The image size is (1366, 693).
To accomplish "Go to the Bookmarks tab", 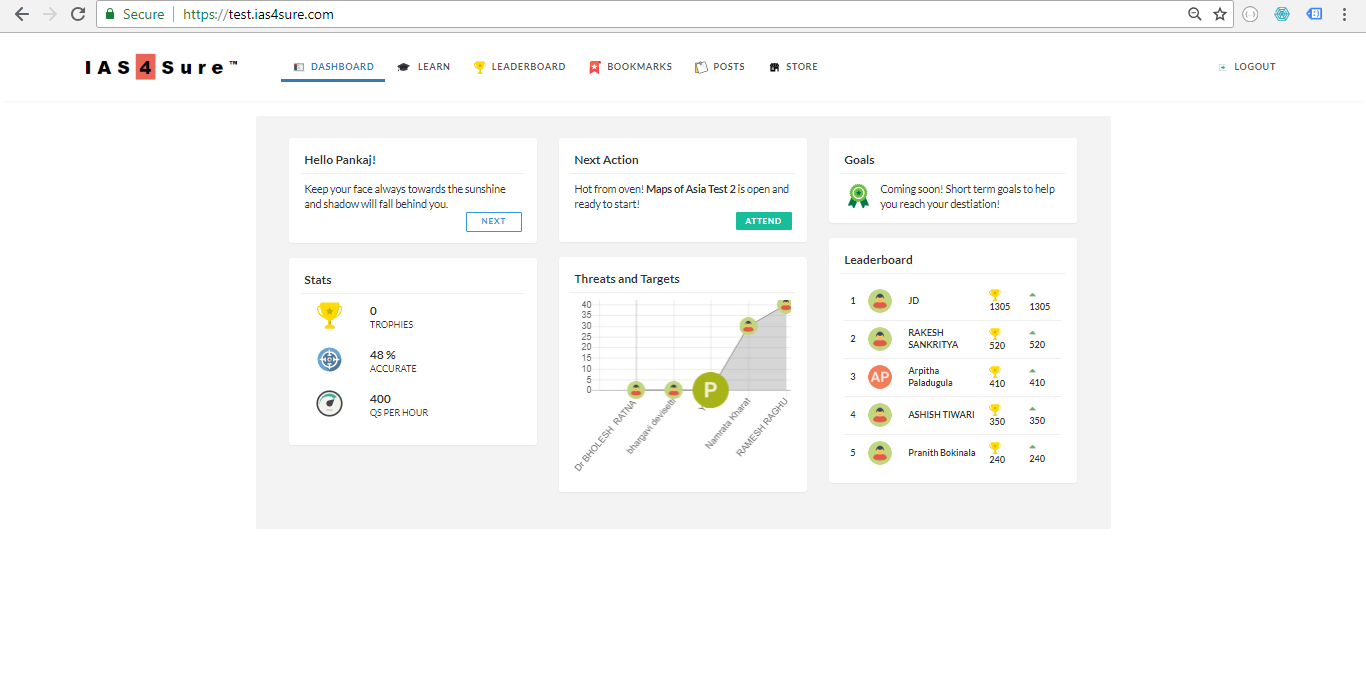I will (x=631, y=67).
